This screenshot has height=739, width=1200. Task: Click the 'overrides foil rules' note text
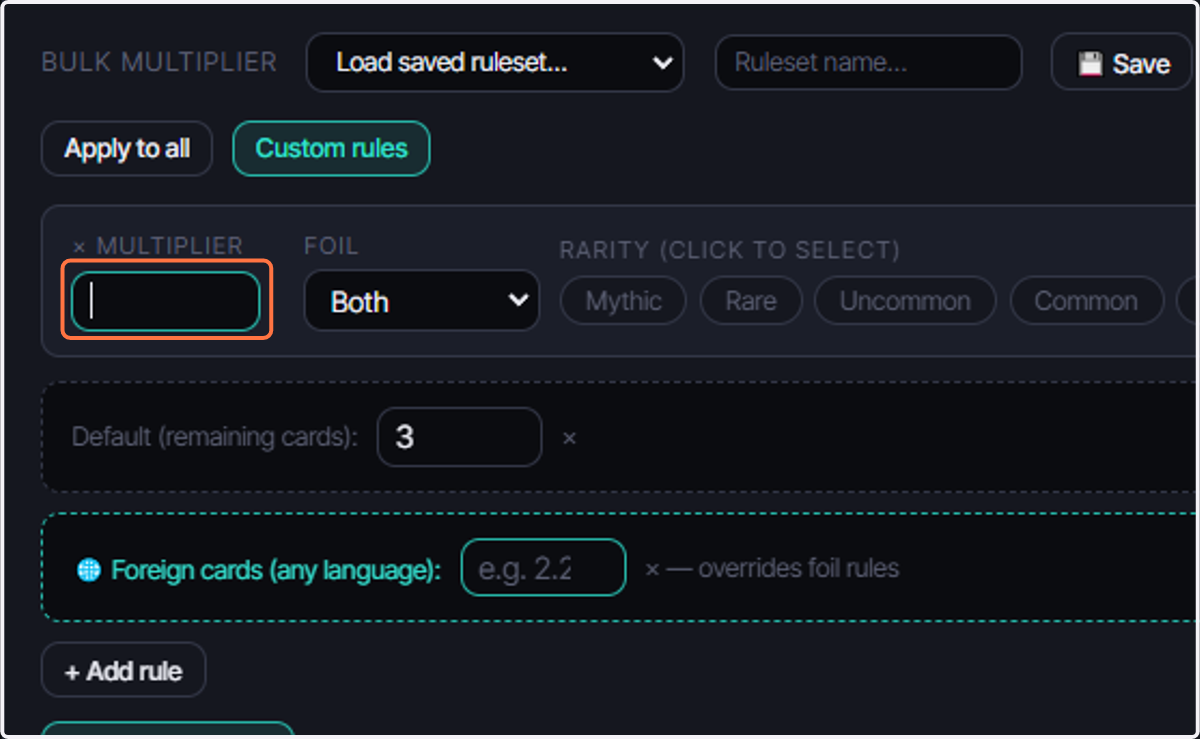click(798, 569)
